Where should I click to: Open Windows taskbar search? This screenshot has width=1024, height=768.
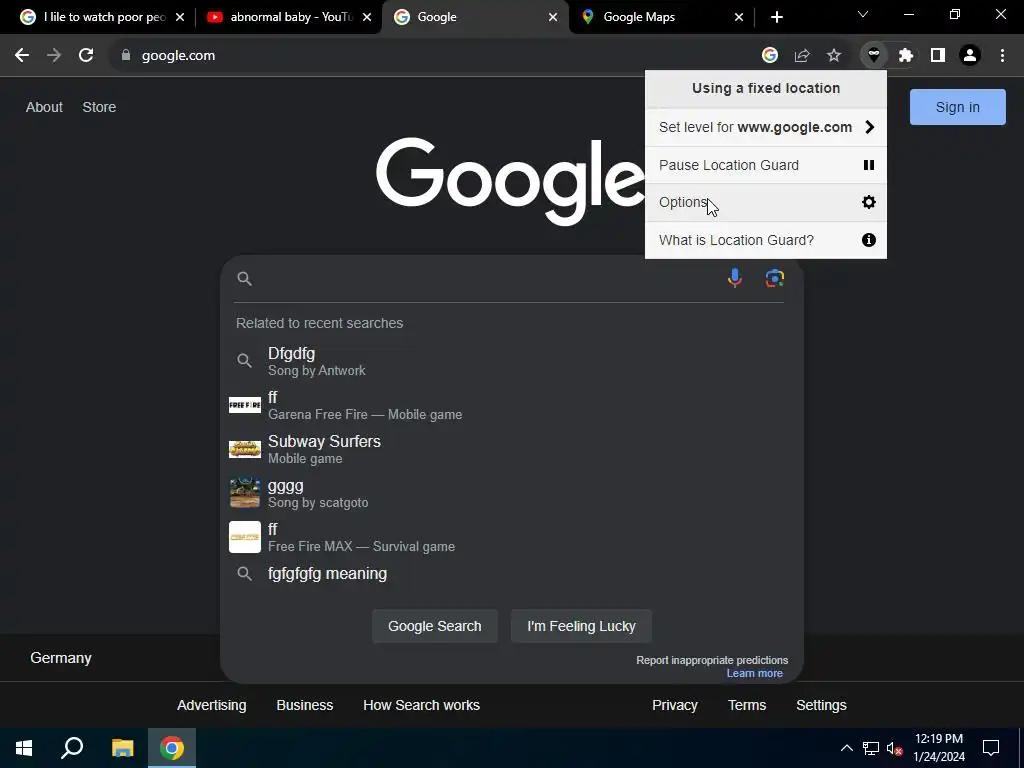click(72, 748)
